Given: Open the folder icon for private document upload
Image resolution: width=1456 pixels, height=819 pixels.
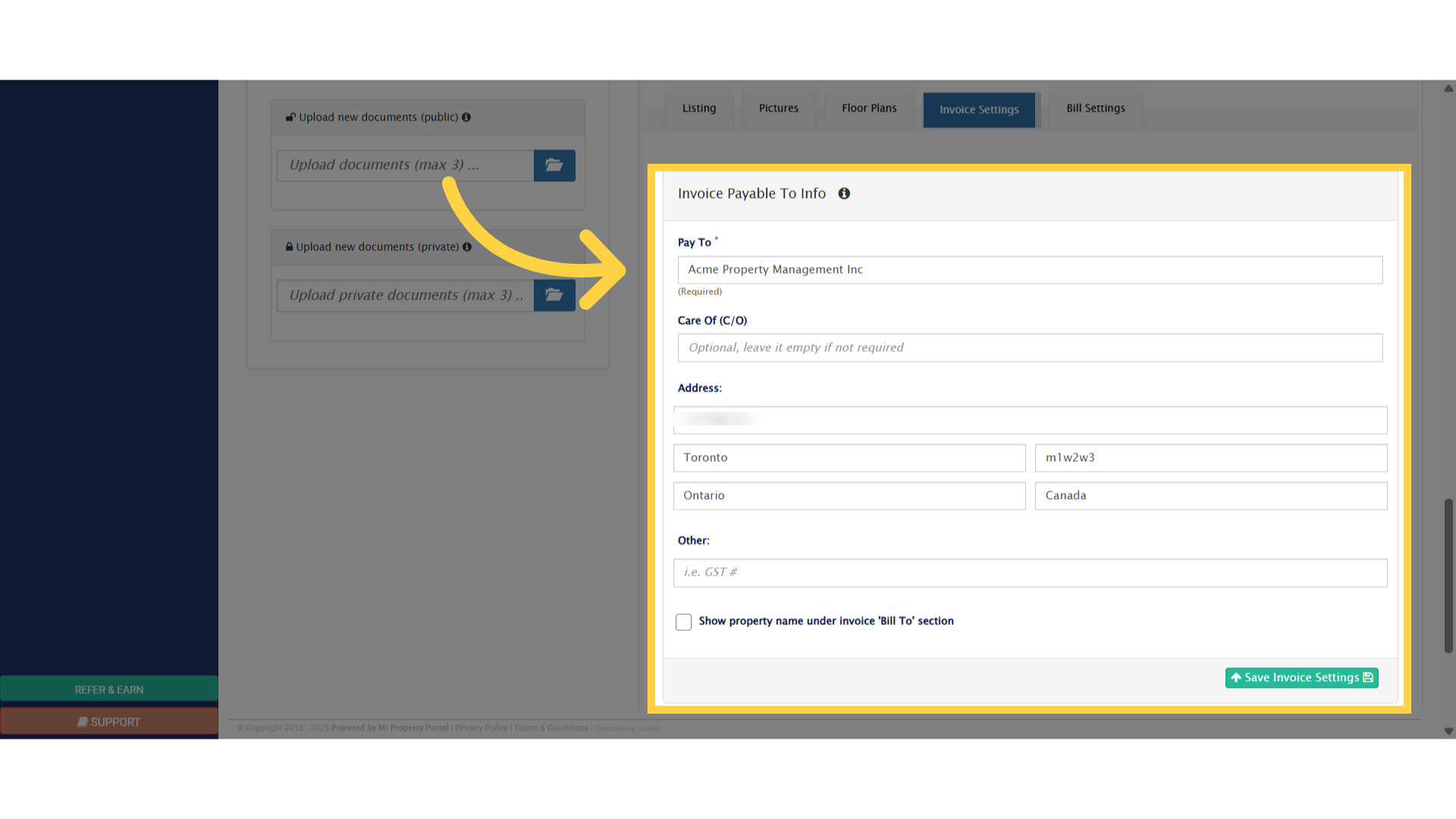Looking at the screenshot, I should pyautogui.click(x=554, y=295).
